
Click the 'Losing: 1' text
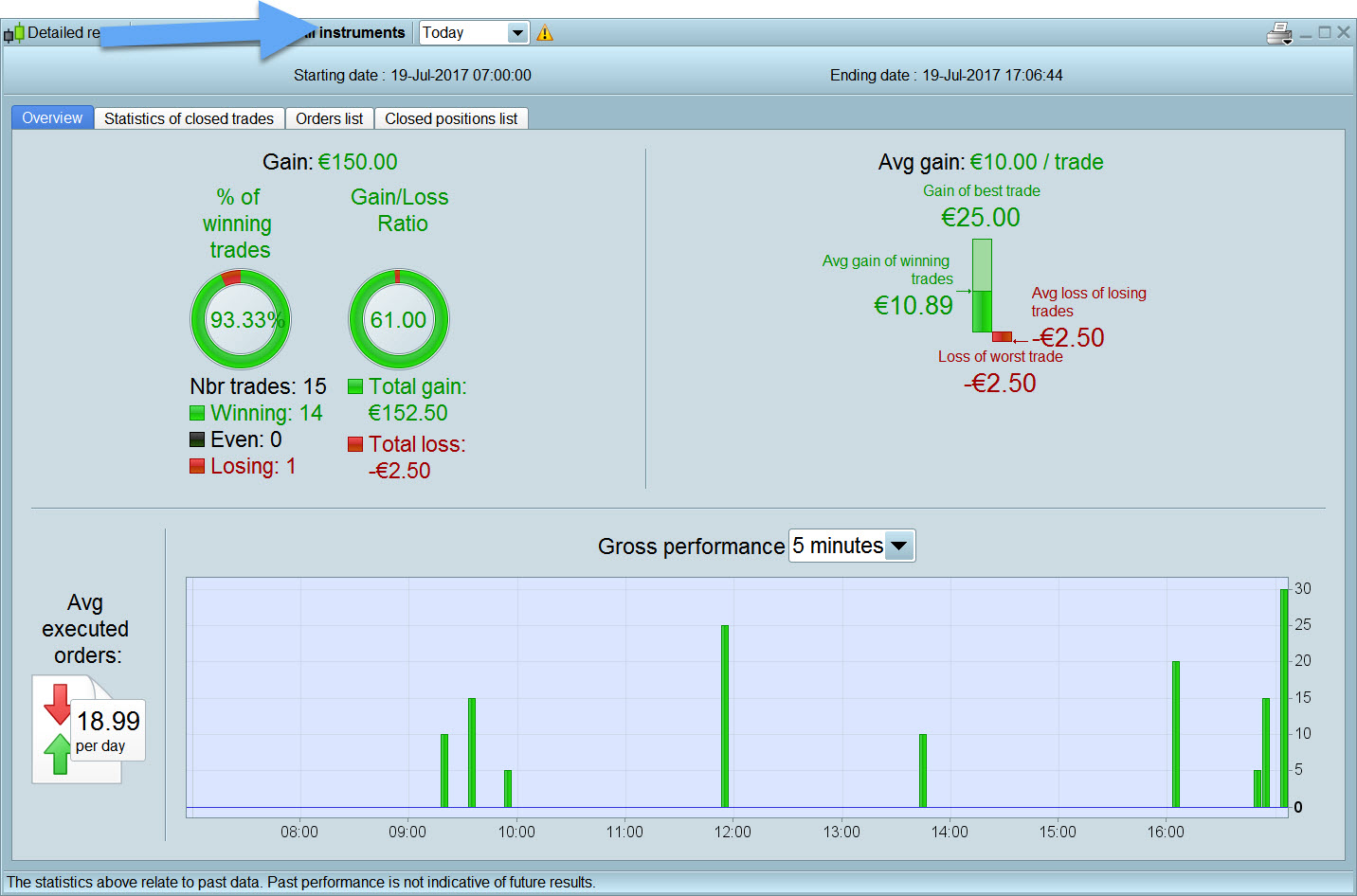tap(253, 466)
